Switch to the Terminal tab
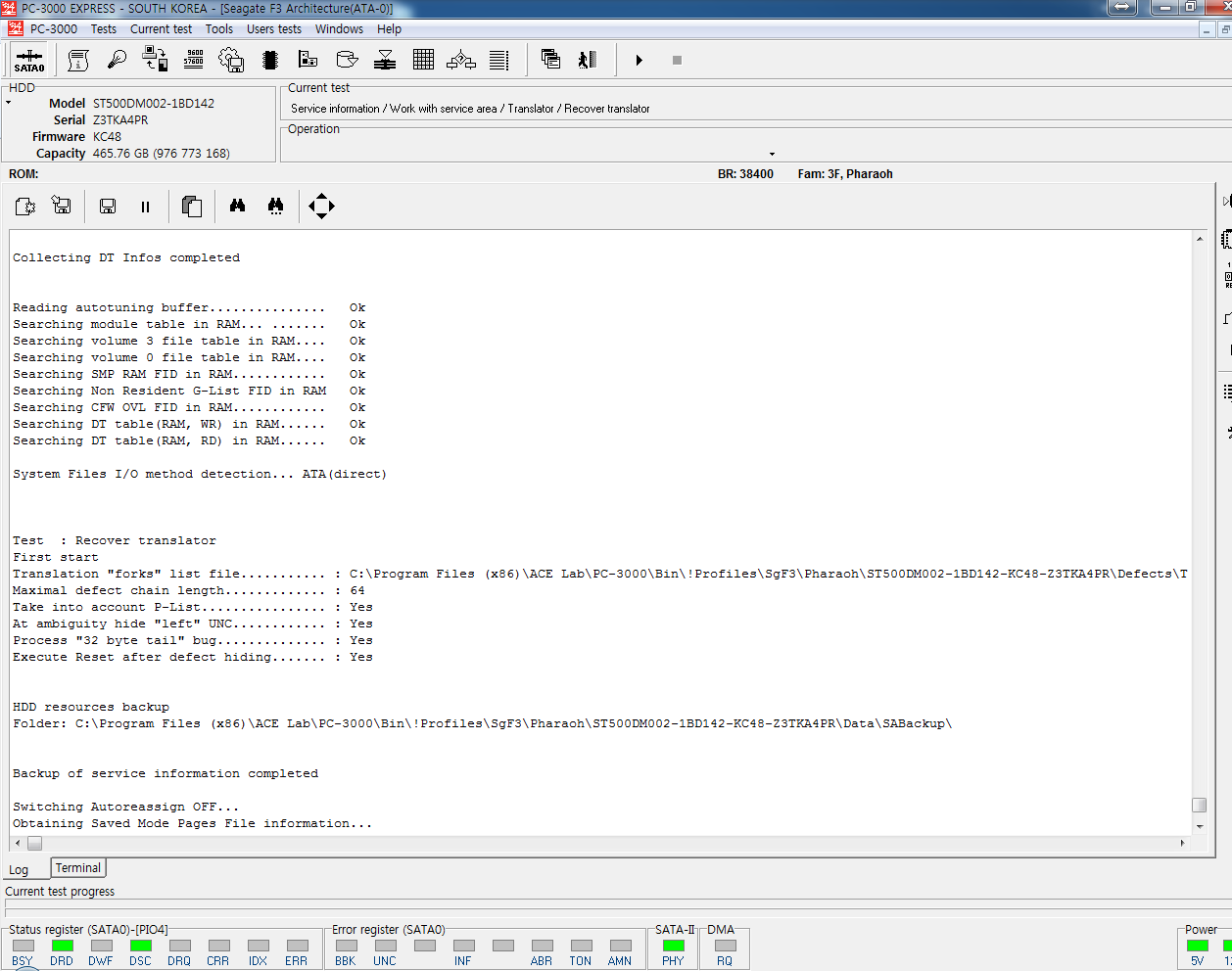 [78, 867]
